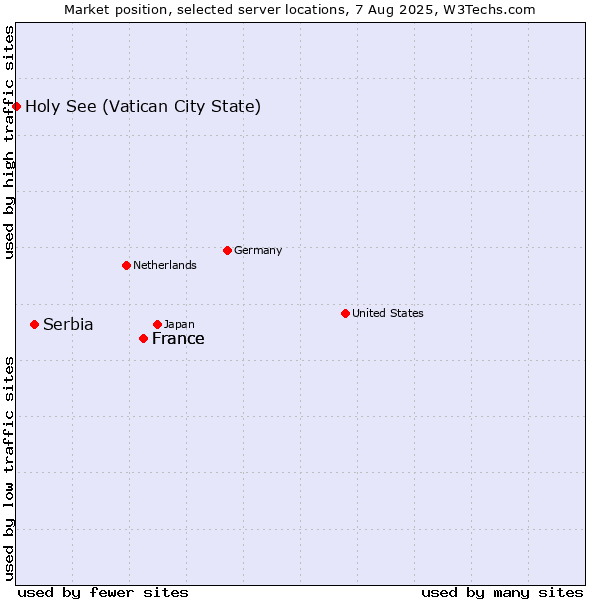Screen dimensions: 600x600
Task: Select the 'United States' label text
Action: (x=388, y=313)
